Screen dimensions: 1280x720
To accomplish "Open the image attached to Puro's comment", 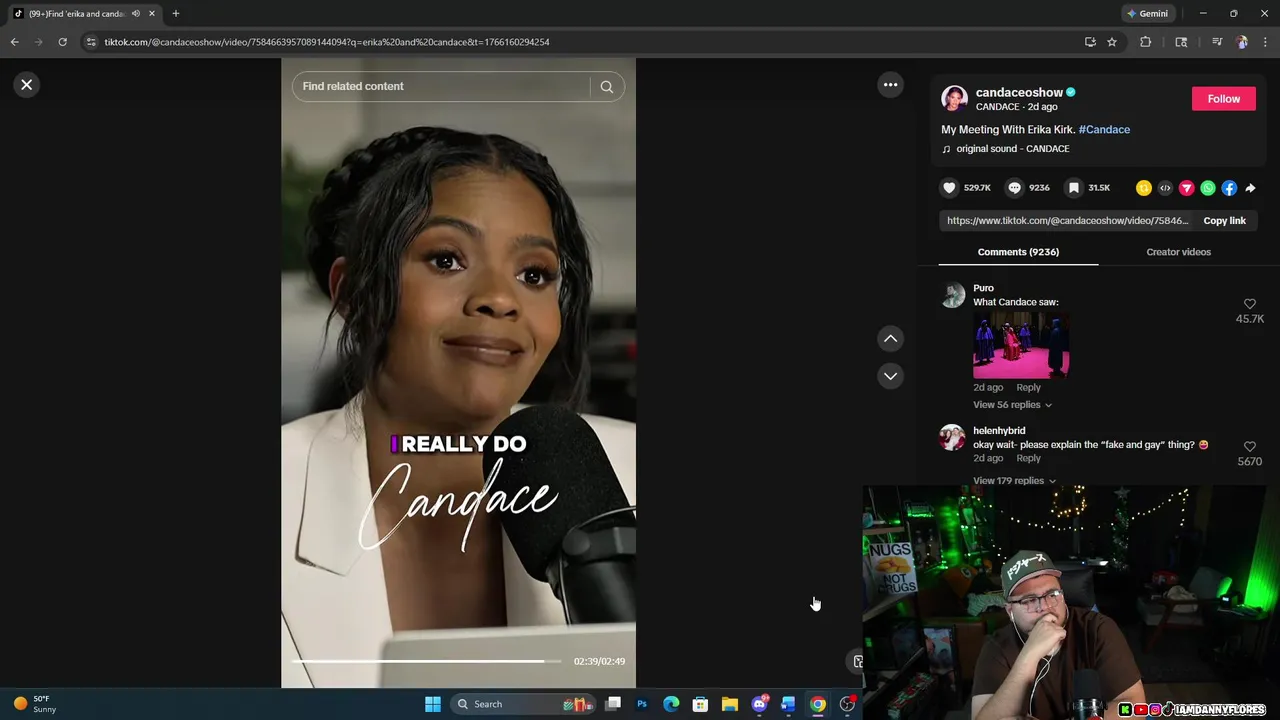I will (1021, 345).
